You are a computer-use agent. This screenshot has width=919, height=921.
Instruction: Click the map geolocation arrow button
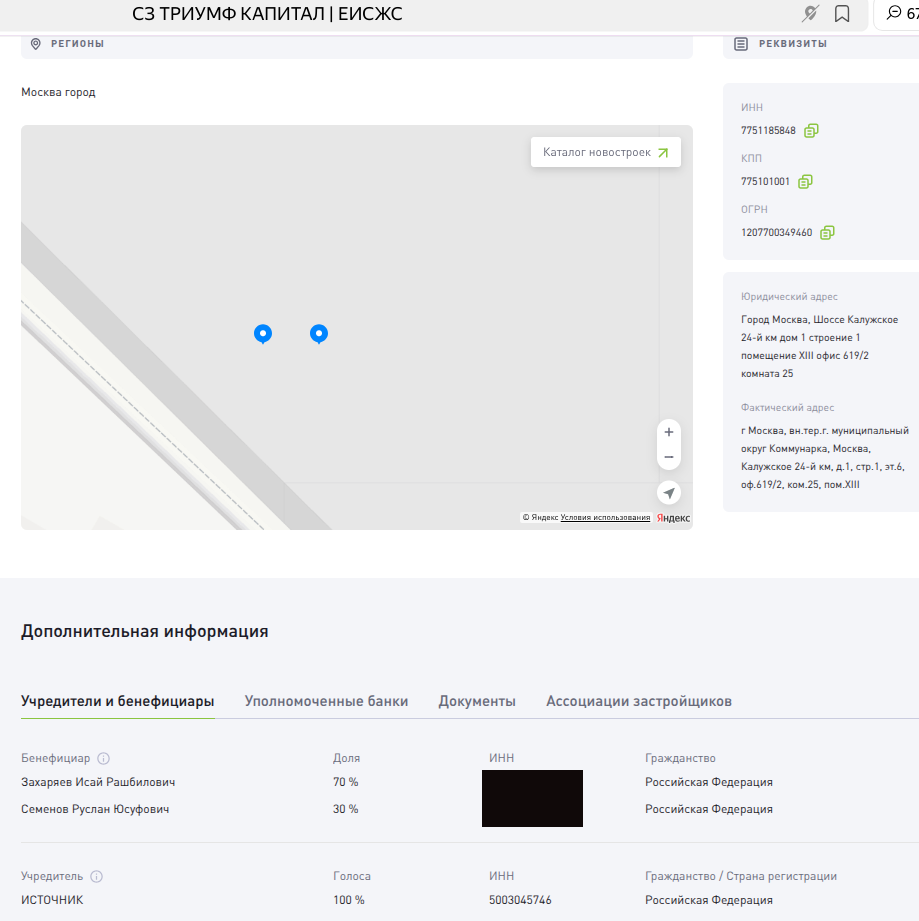(x=669, y=493)
